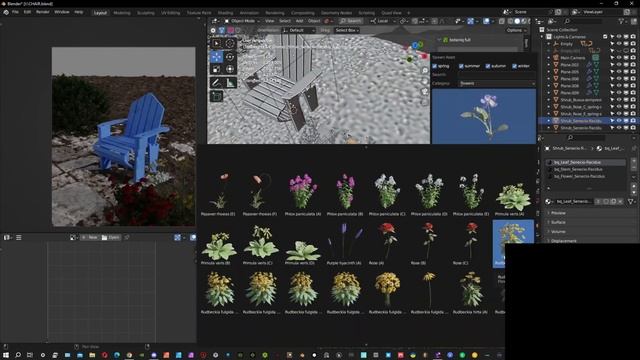The width and height of the screenshot is (640, 360).
Task: Click the viewport zoom magnifier icon
Action: coord(425,71)
